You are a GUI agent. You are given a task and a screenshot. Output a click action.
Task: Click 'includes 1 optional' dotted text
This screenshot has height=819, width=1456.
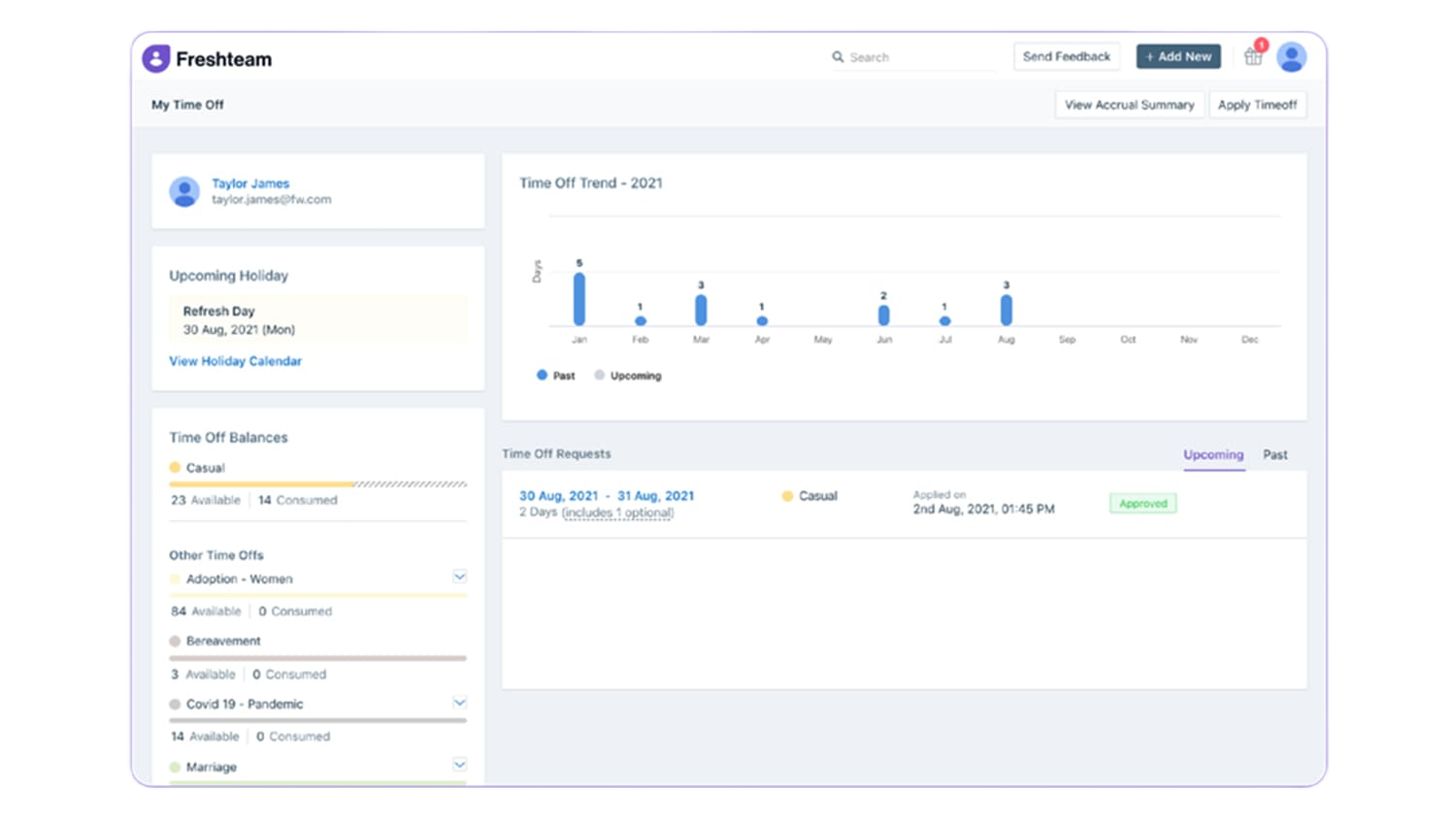tap(617, 512)
